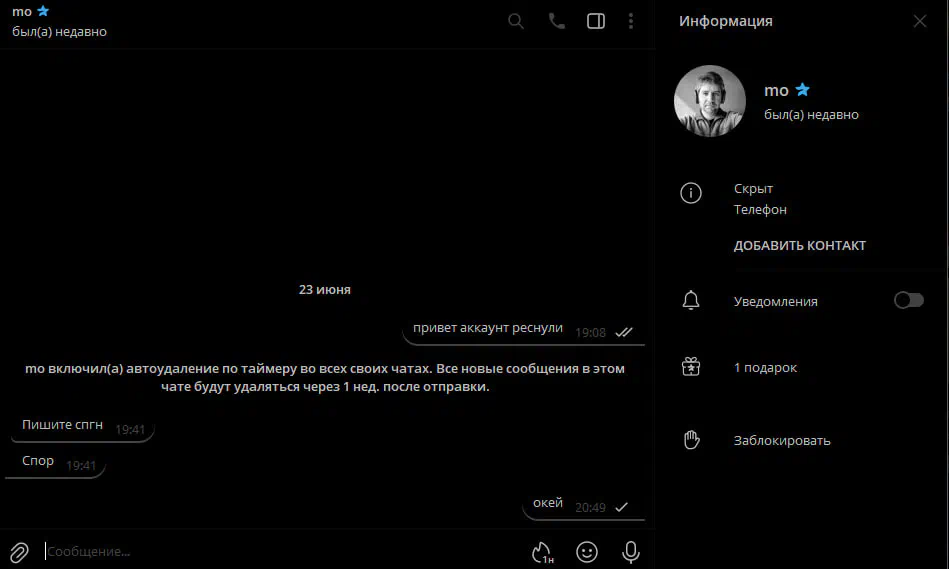
Task: Toggle the Уведомления switch
Action: click(x=908, y=300)
